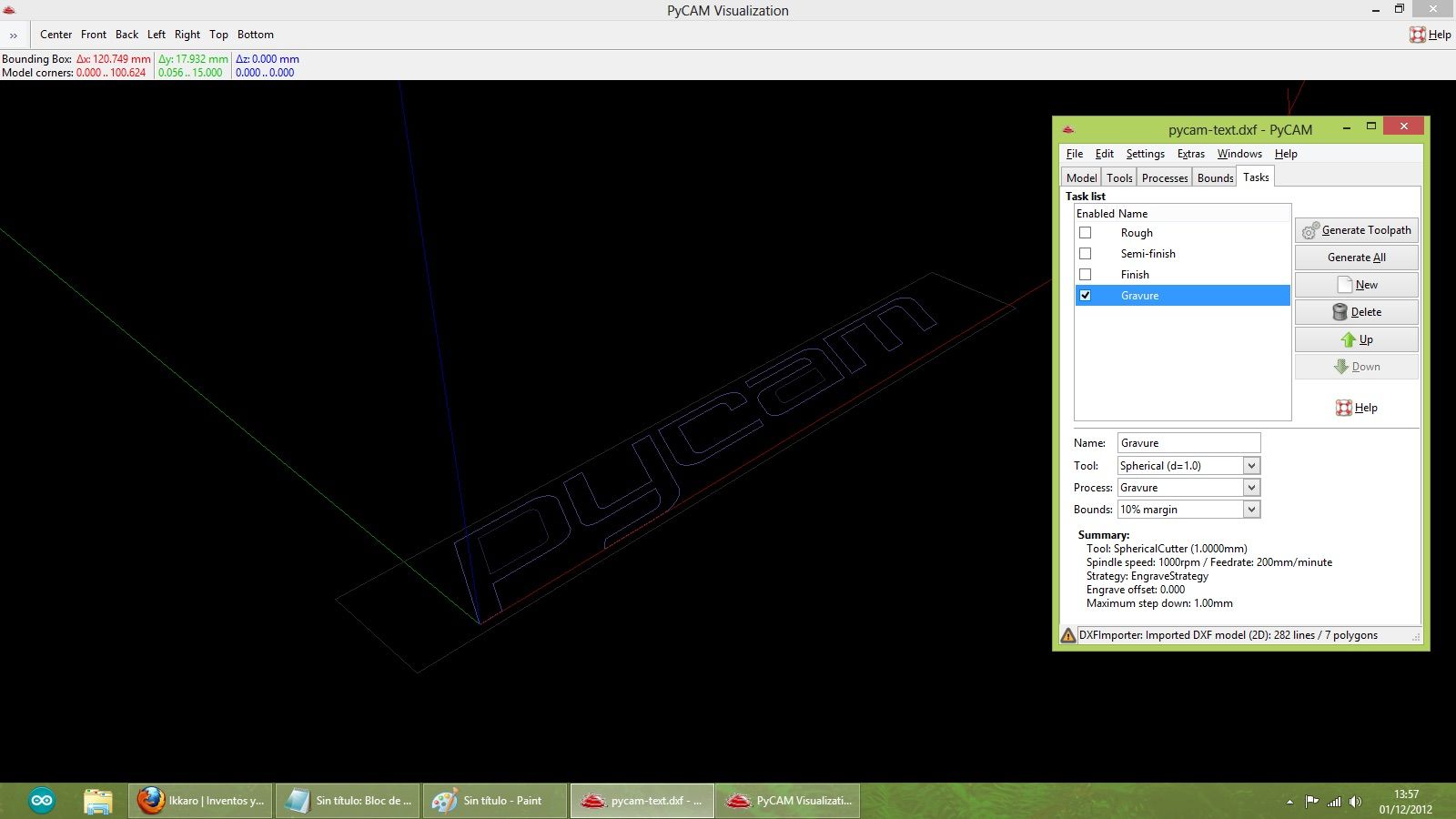Select the New task document icon
Viewport: 1456px width, 819px height.
pos(1344,284)
